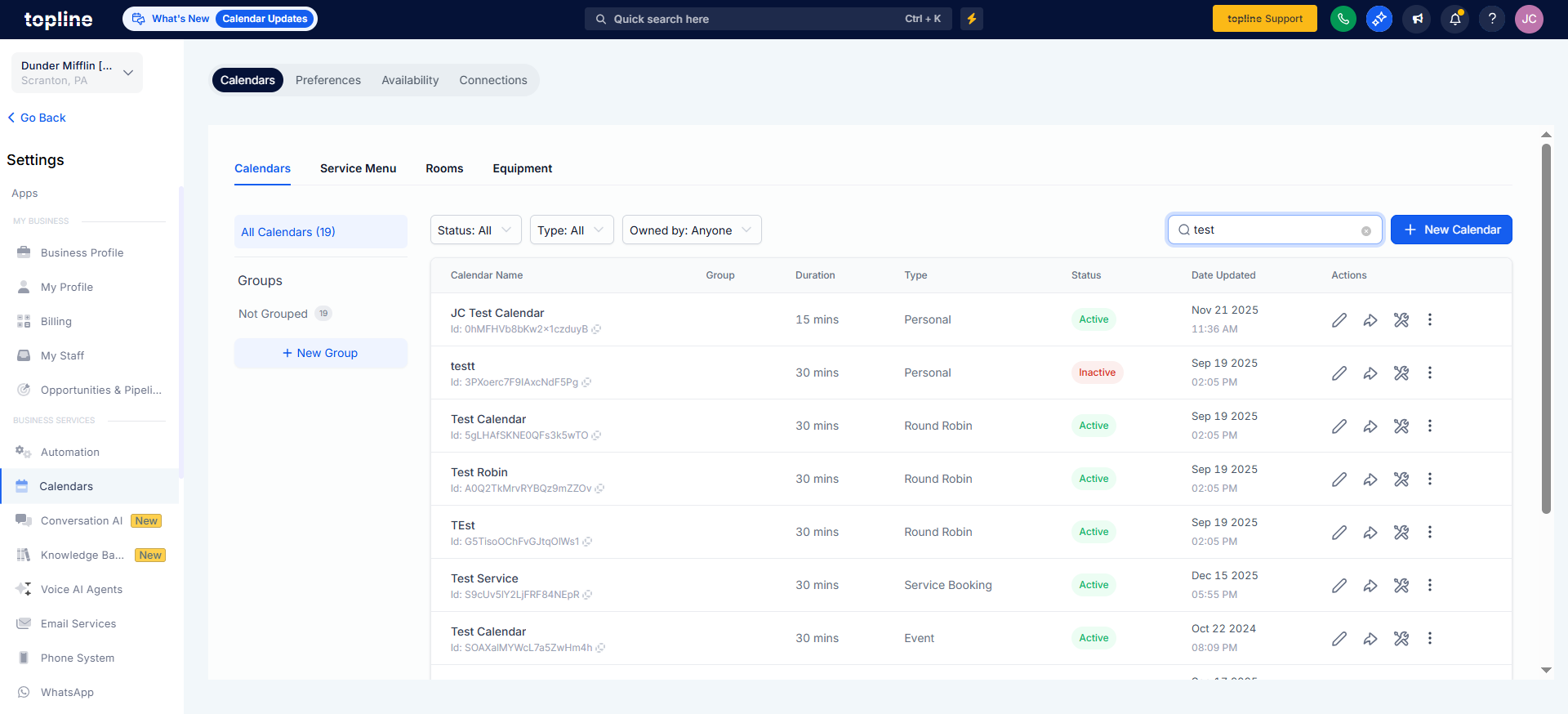Click the blue AI sparkle icon
This screenshot has width=1568, height=714.
coord(1379,19)
